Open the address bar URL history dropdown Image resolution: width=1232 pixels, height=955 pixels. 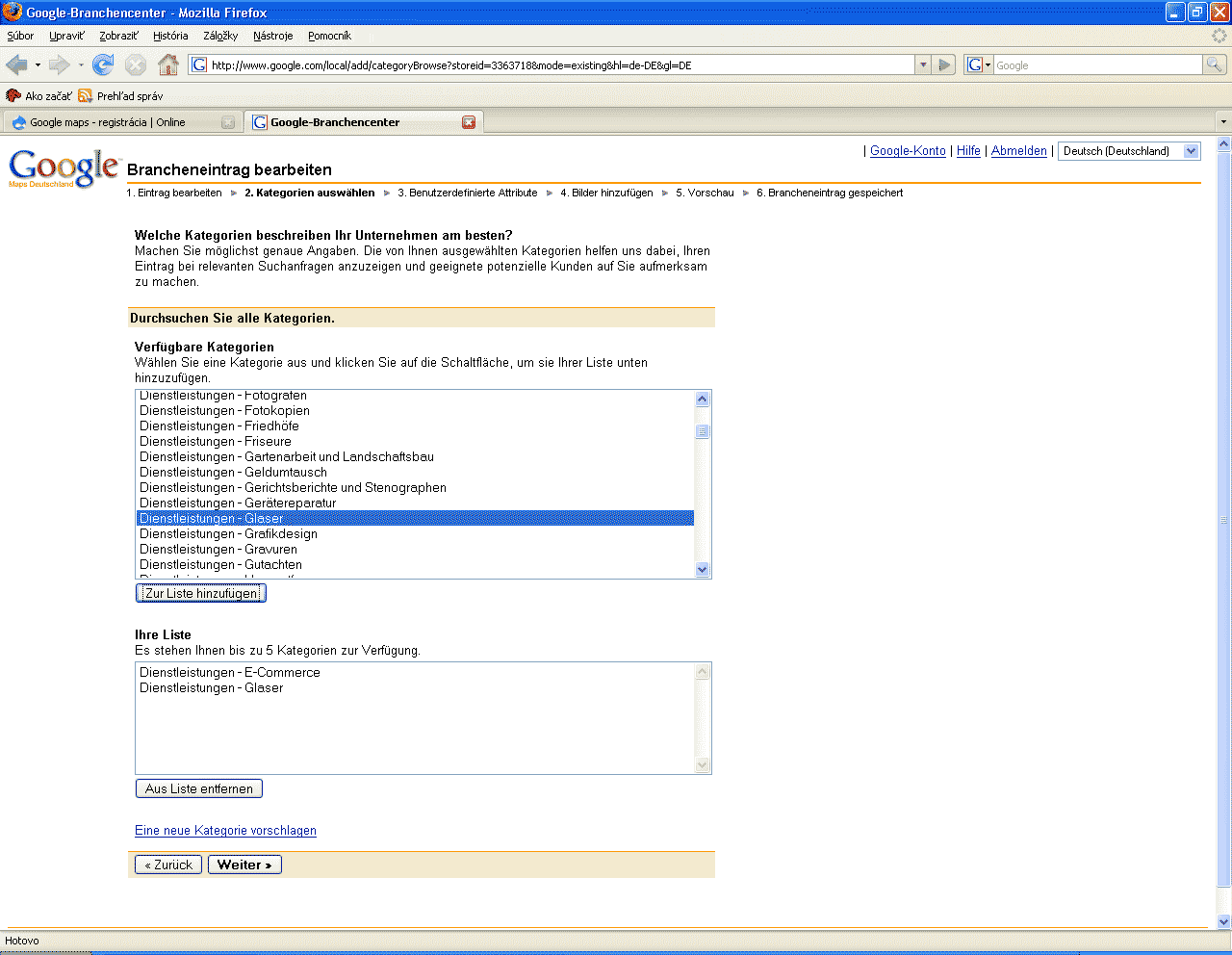923,65
